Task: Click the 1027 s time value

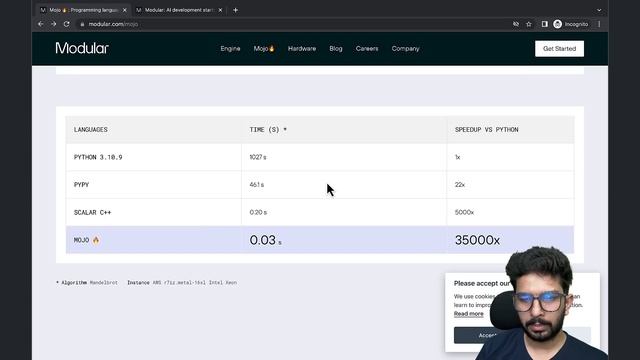Action: tap(258, 157)
